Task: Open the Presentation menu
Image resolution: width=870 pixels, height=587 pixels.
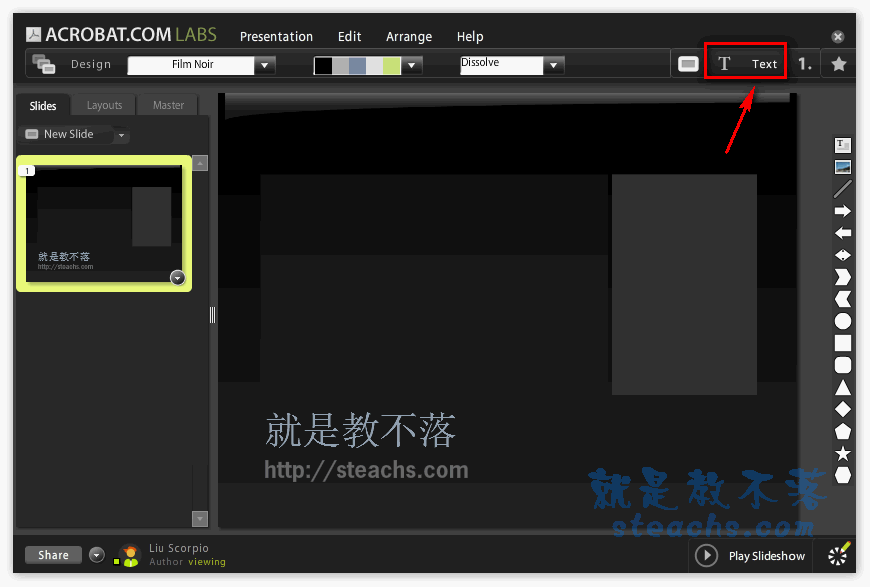Action: [x=276, y=37]
